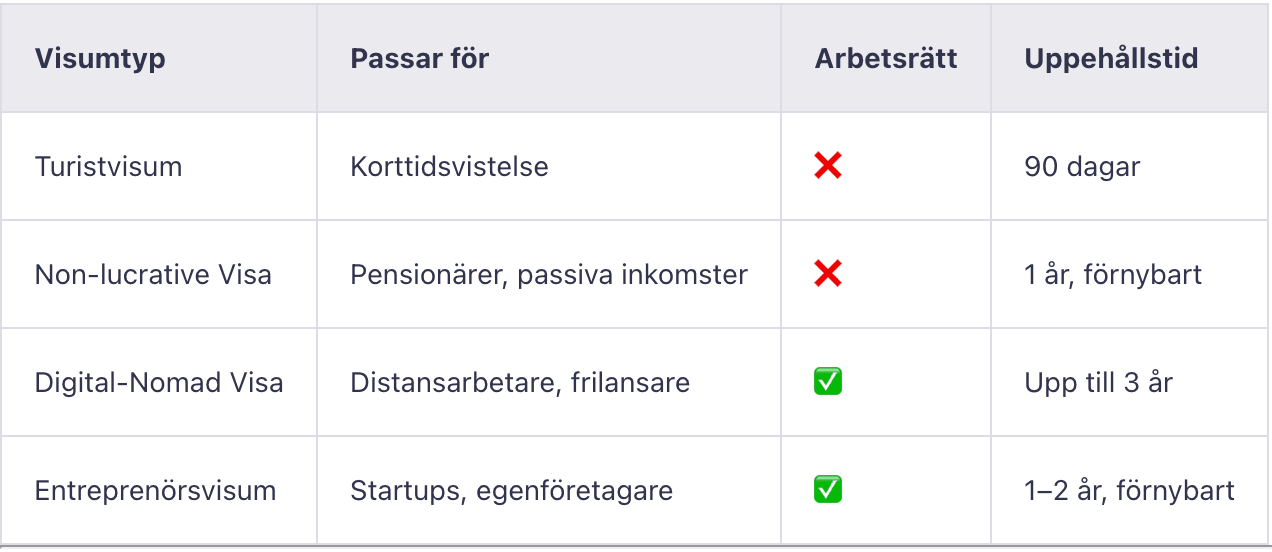Click the Pensionärer, passiva inkomster cell

(x=548, y=274)
